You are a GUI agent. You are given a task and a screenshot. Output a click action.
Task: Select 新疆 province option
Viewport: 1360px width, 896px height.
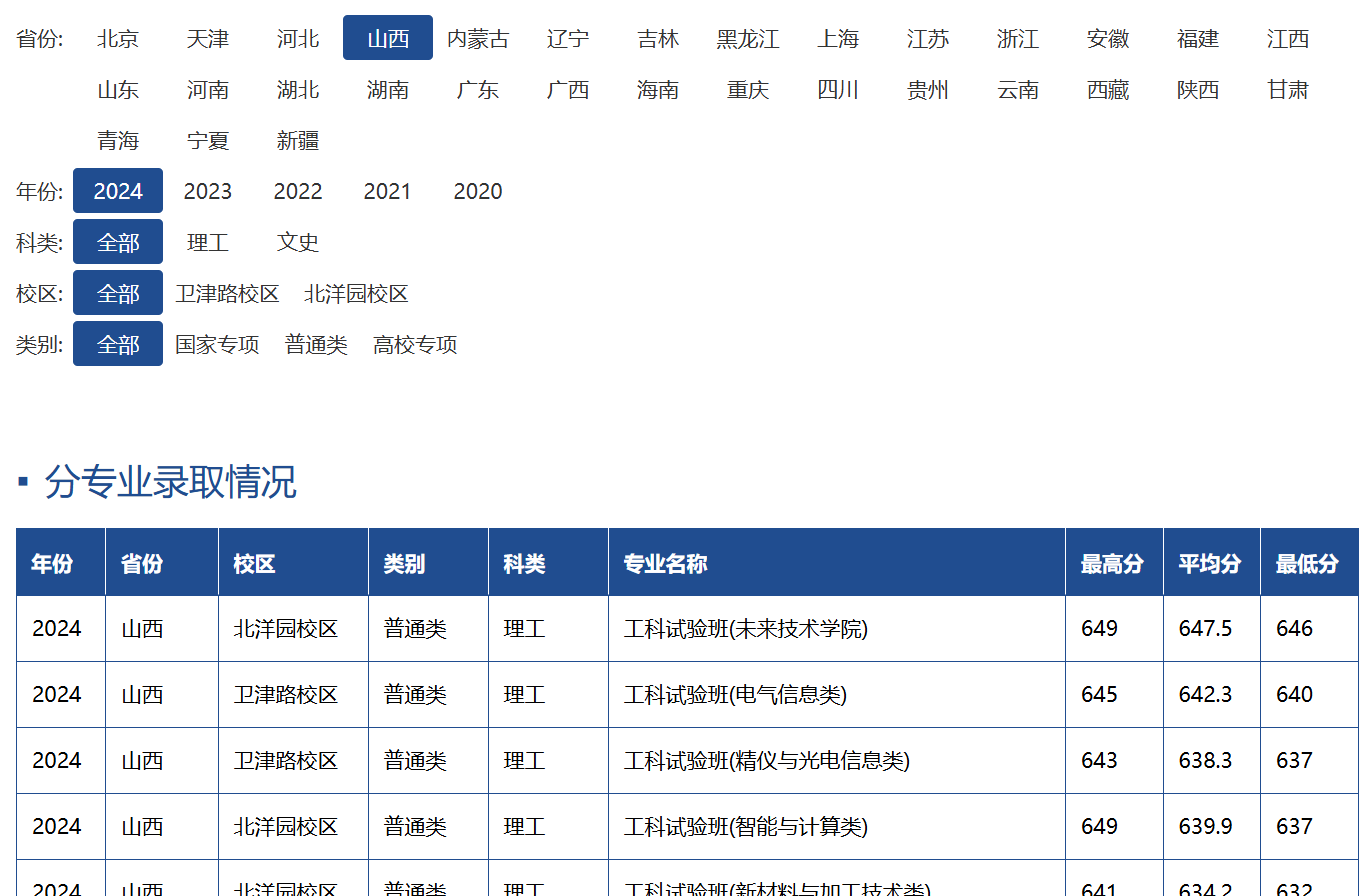tap(298, 141)
